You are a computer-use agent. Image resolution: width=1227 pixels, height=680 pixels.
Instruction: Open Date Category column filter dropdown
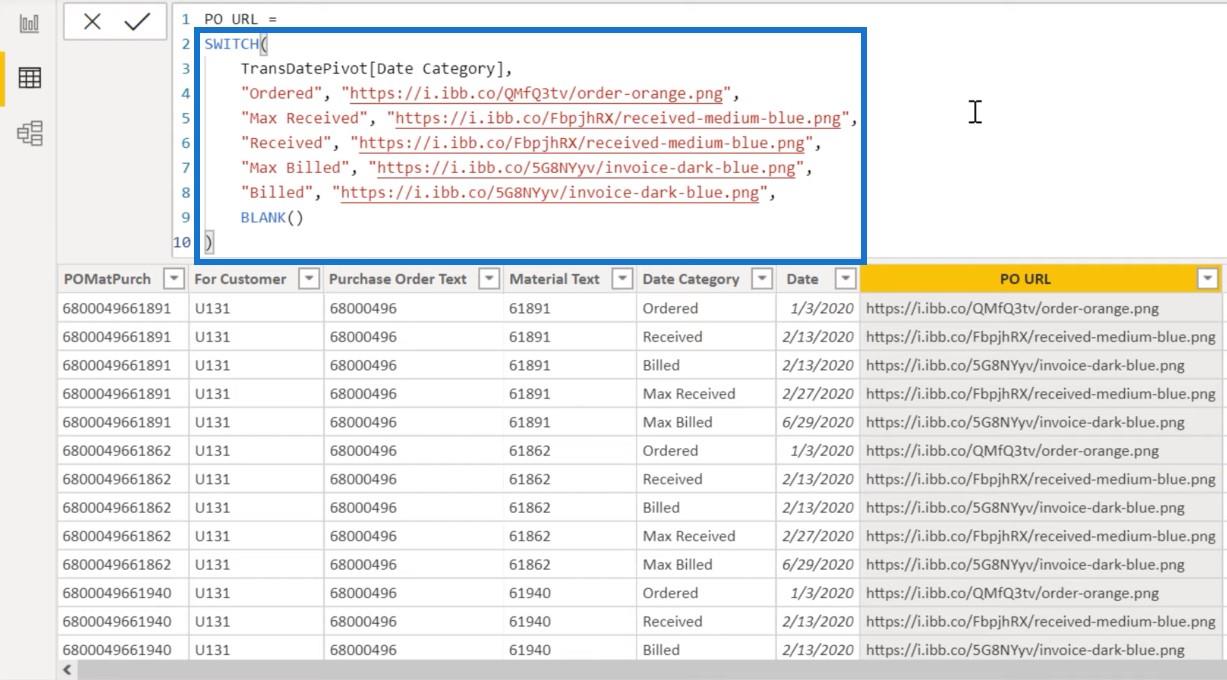tap(762, 279)
